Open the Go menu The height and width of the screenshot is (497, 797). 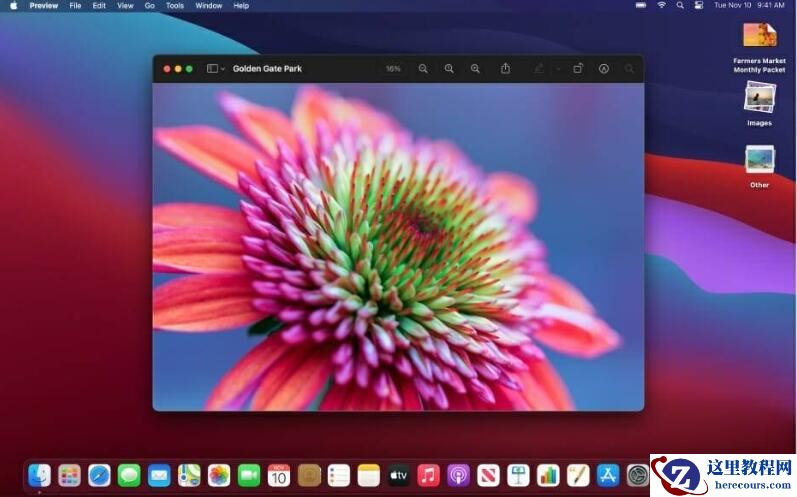149,6
